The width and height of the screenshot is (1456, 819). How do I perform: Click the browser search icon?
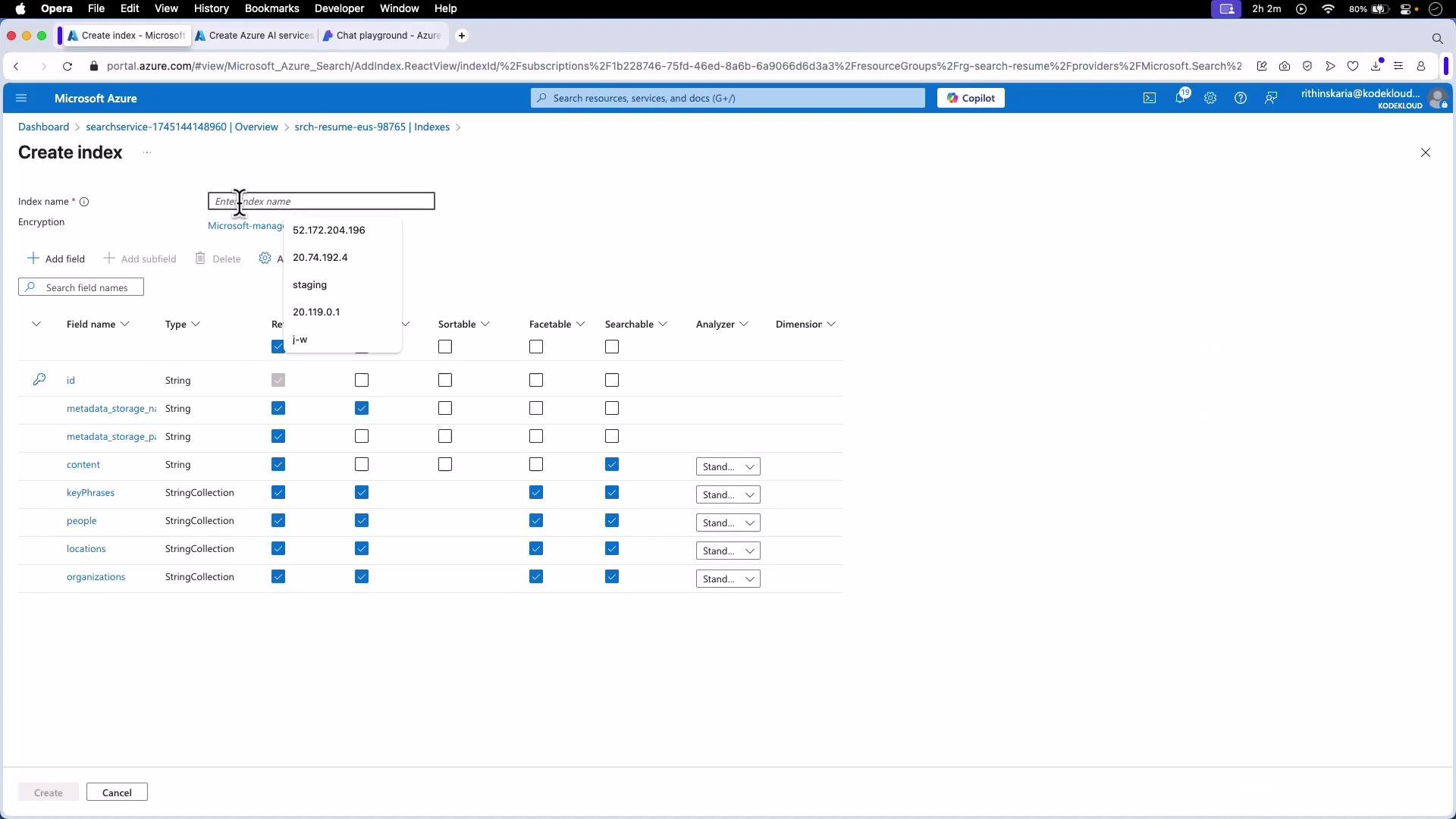[x=1437, y=38]
